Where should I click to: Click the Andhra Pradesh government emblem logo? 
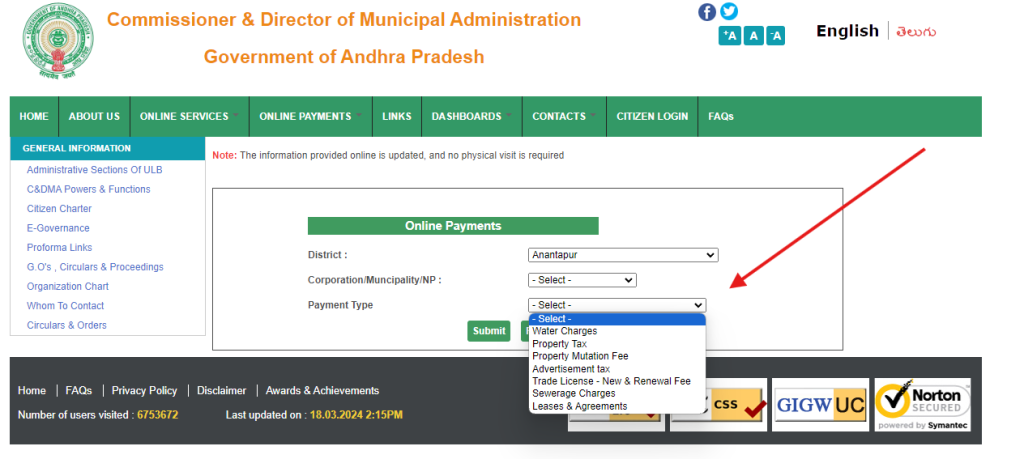tap(55, 43)
